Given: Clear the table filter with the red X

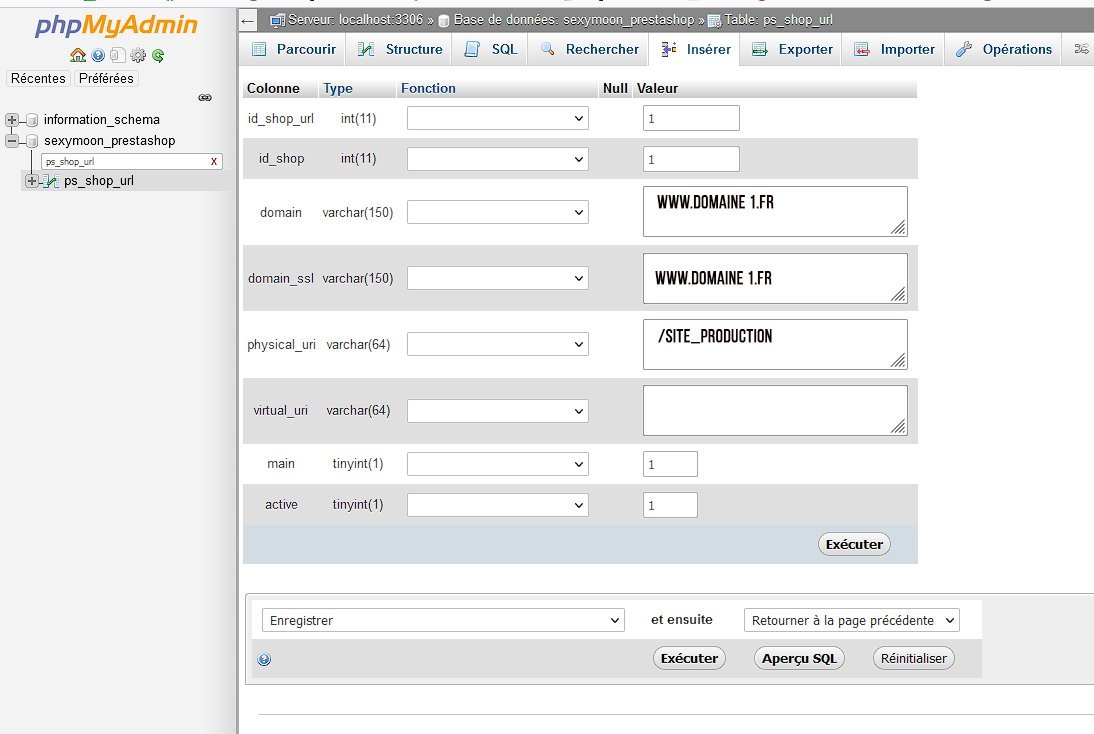Looking at the screenshot, I should click(214, 161).
